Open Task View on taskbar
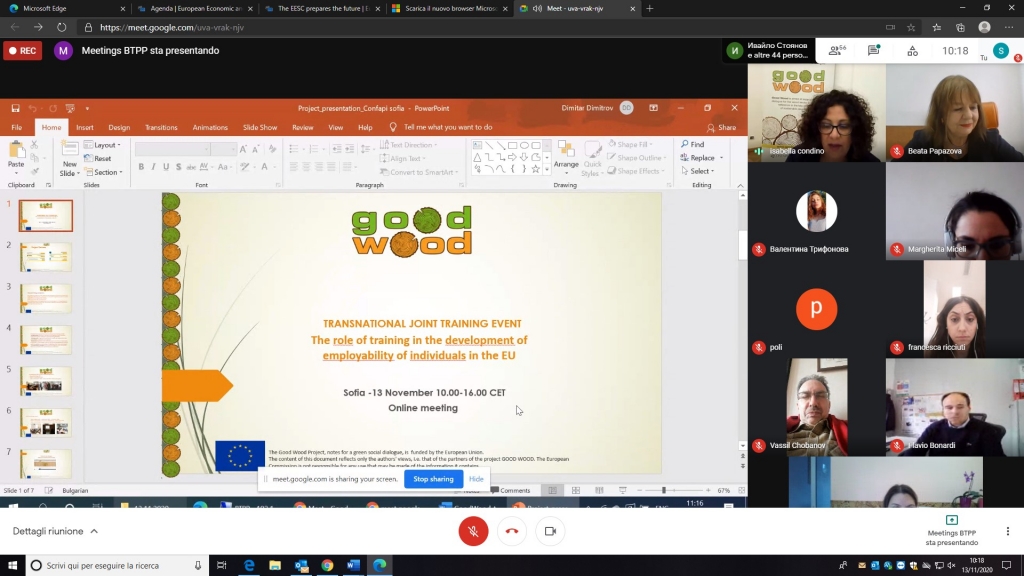1024x576 pixels. pyautogui.click(x=221, y=566)
